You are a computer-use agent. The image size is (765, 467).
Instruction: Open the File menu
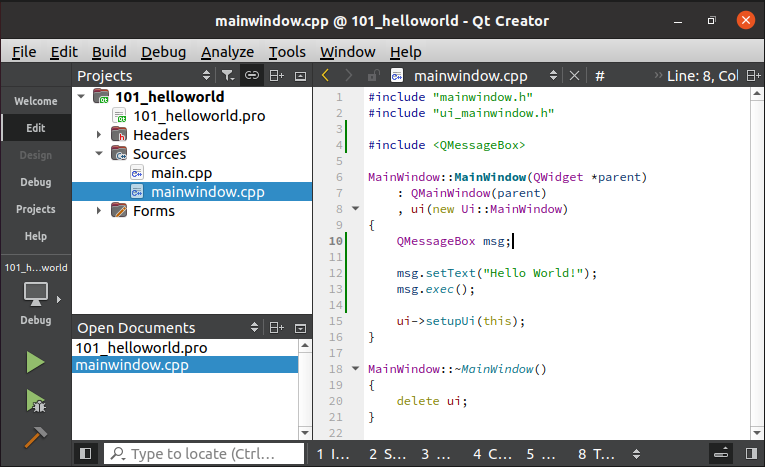click(x=24, y=52)
